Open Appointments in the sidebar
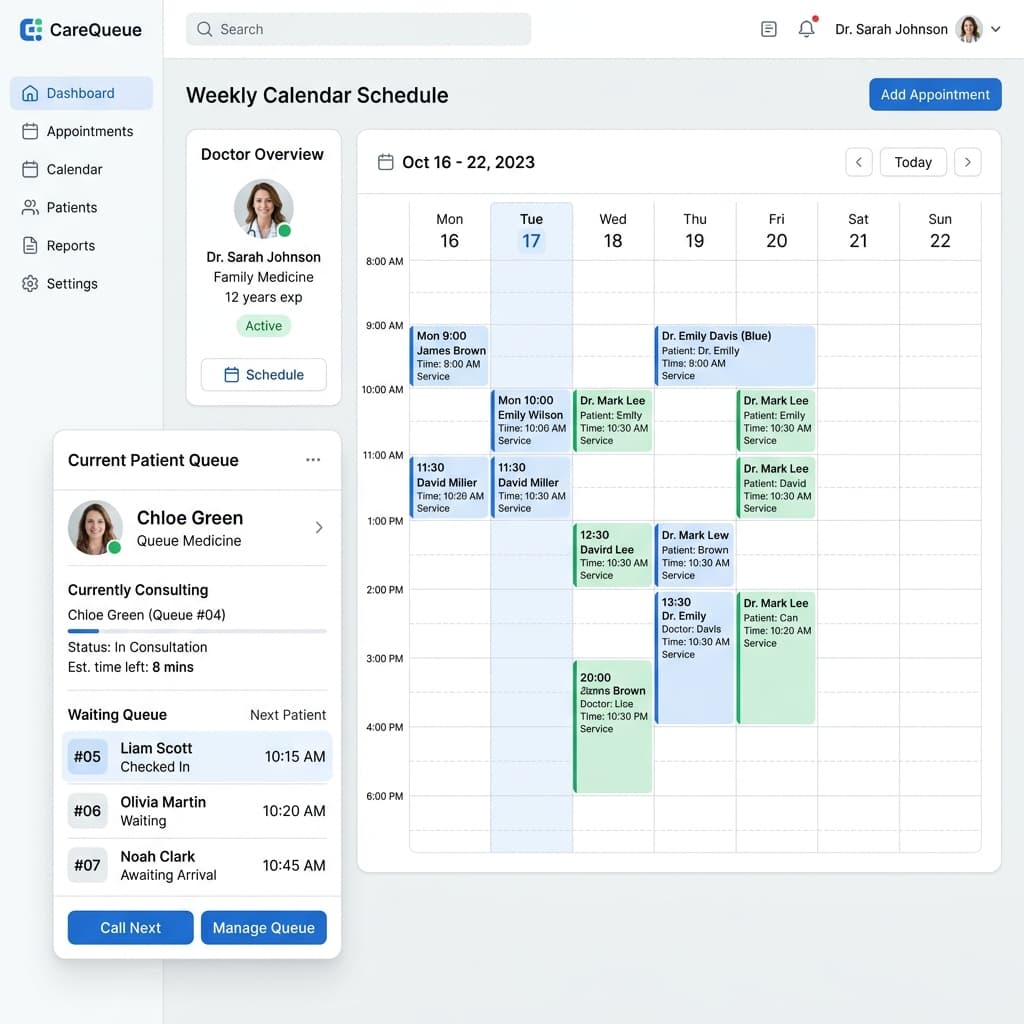The image size is (1024, 1024). point(81,131)
